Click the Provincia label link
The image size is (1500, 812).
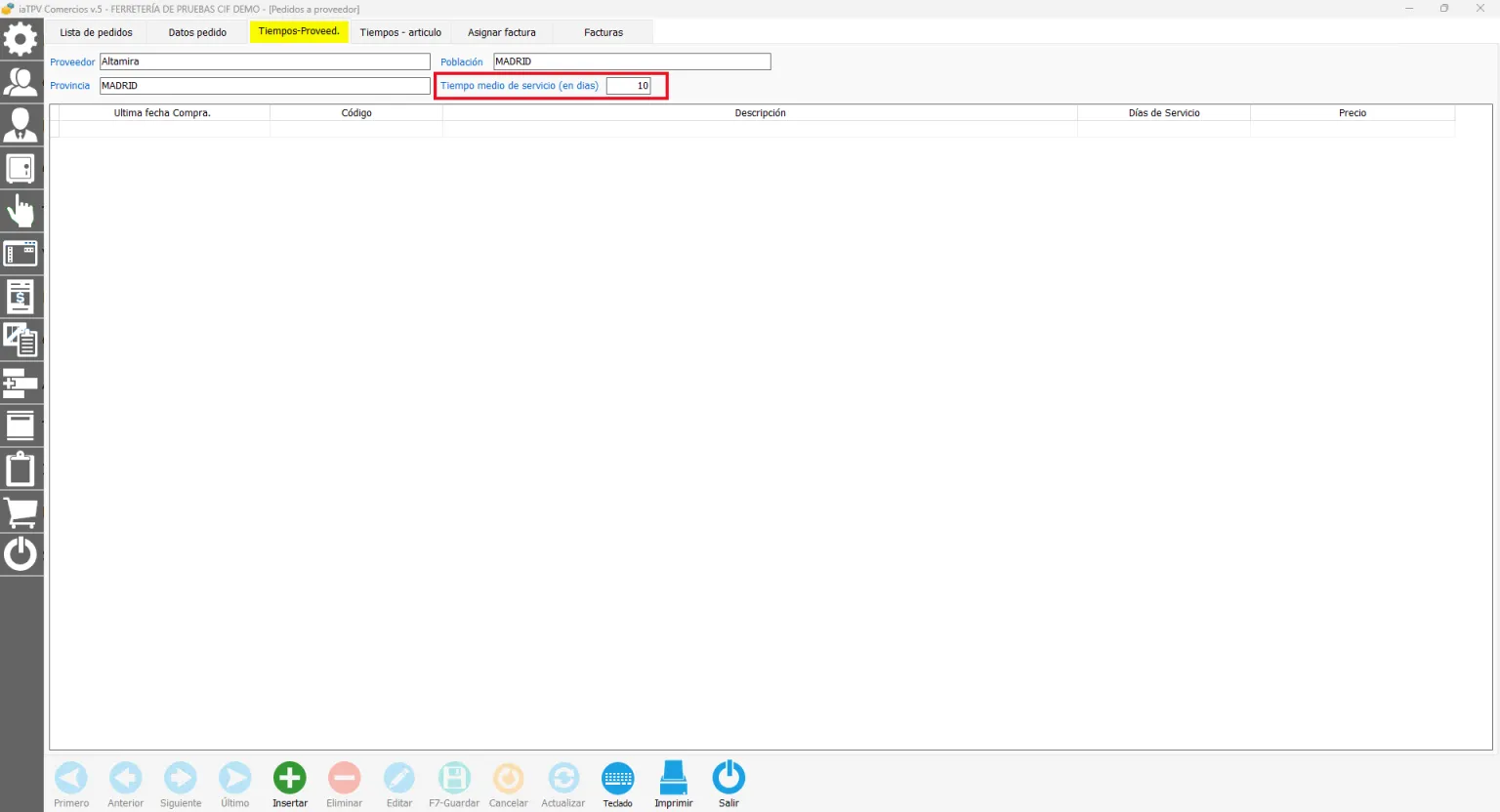point(70,86)
